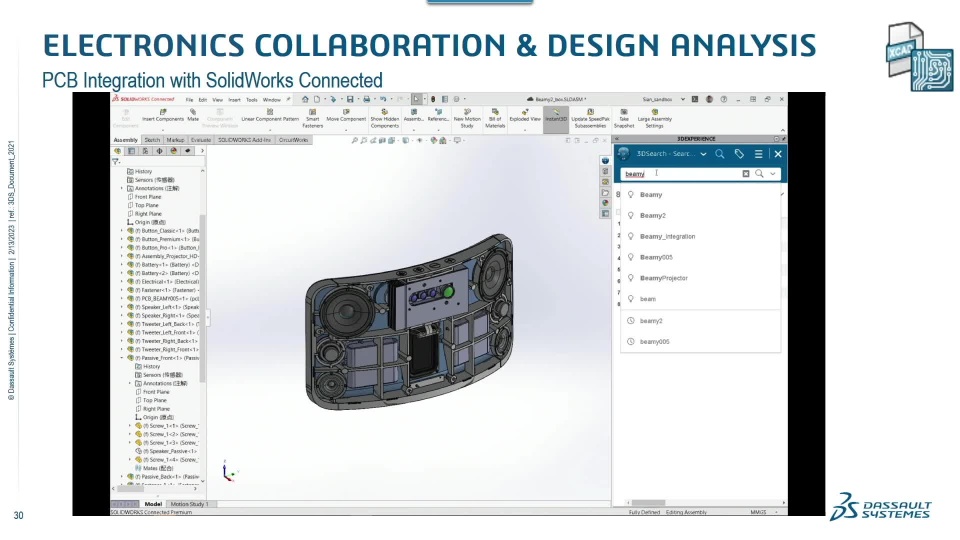
Task: Open the Sian_sandbox dropdown
Action: [683, 99]
